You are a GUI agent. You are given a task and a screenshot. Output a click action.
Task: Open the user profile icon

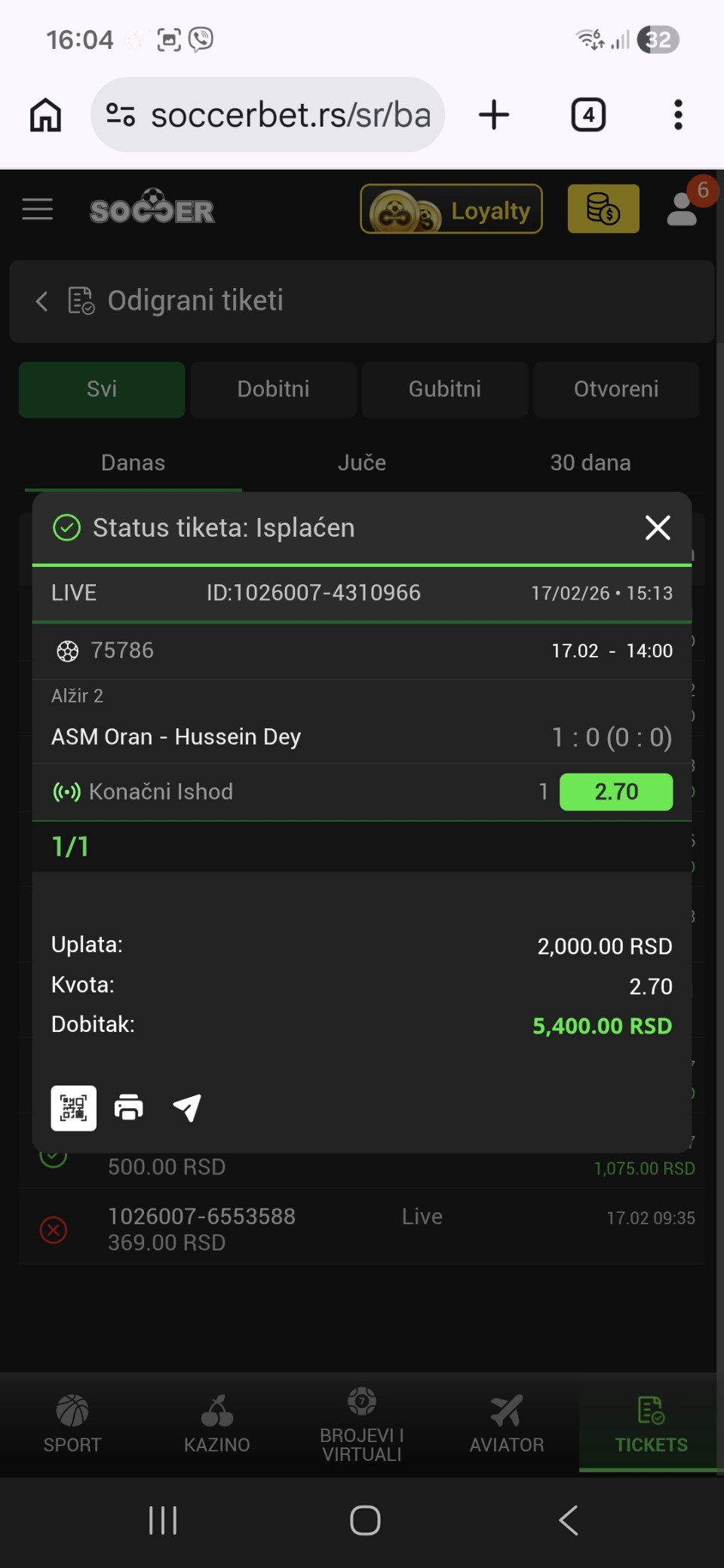pyautogui.click(x=683, y=210)
